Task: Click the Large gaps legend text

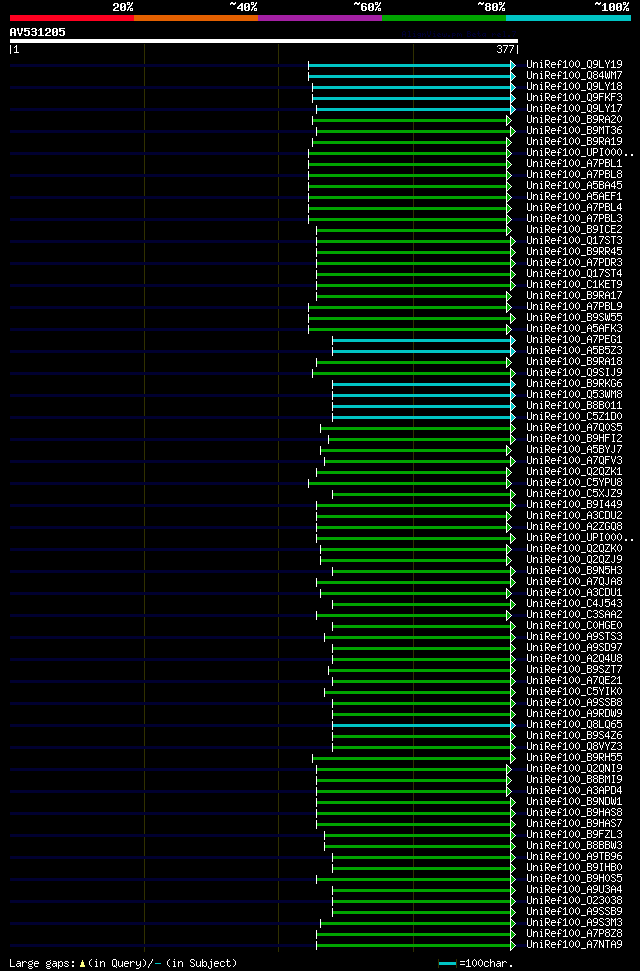Action: [x=123, y=964]
